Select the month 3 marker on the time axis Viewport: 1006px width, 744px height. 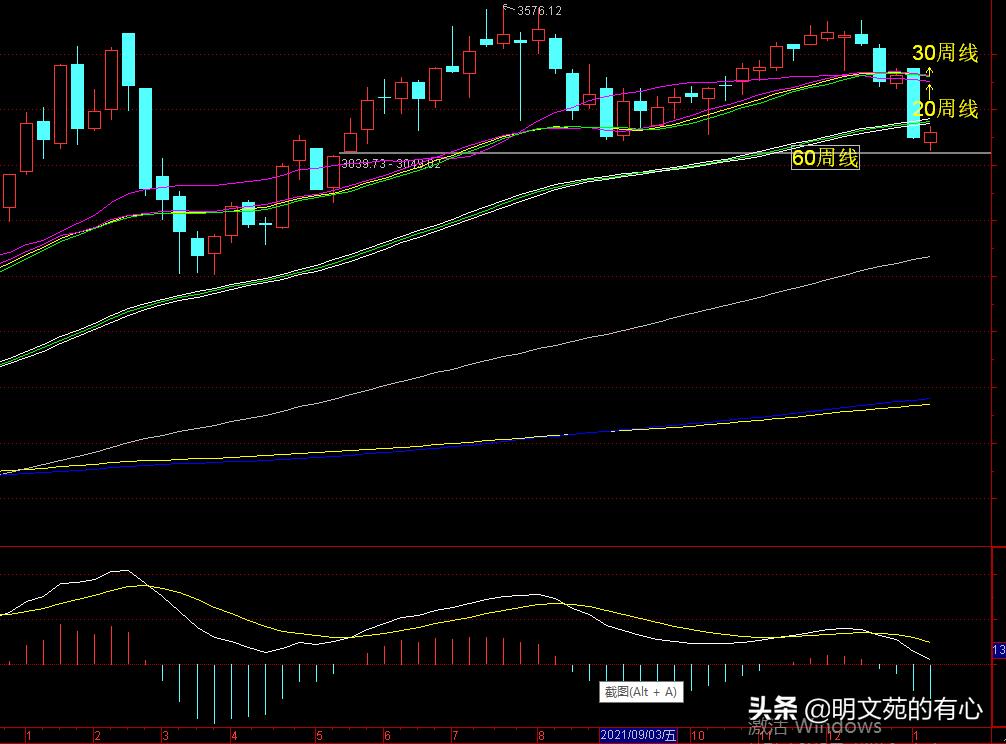(x=165, y=736)
